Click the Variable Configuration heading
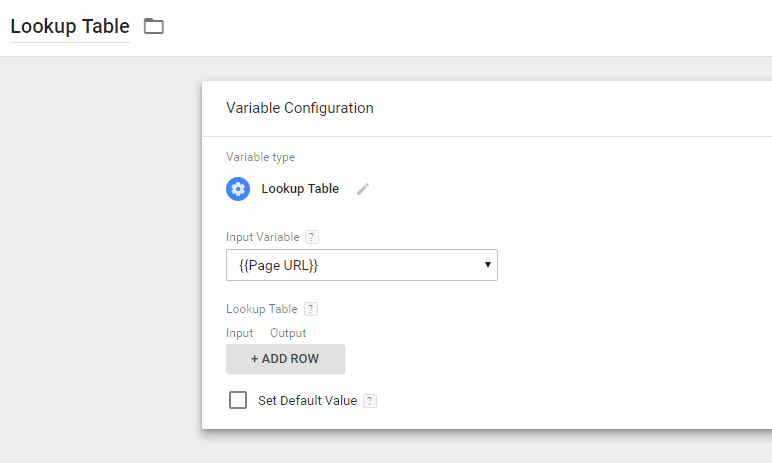 pyautogui.click(x=299, y=108)
